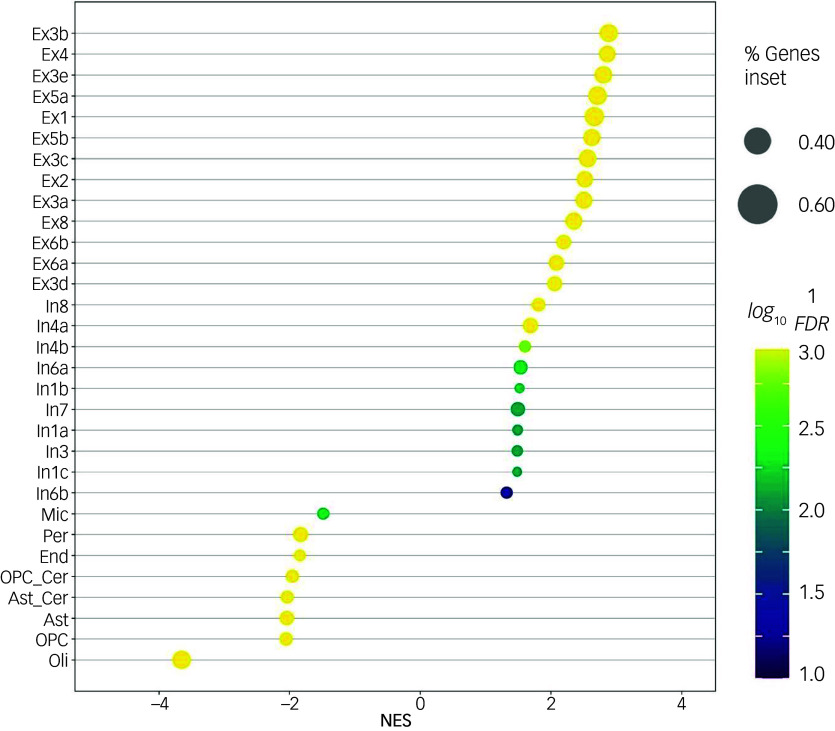This screenshot has height=731, width=835.
Task: Select the In6a axis label
Action: (x=52, y=368)
